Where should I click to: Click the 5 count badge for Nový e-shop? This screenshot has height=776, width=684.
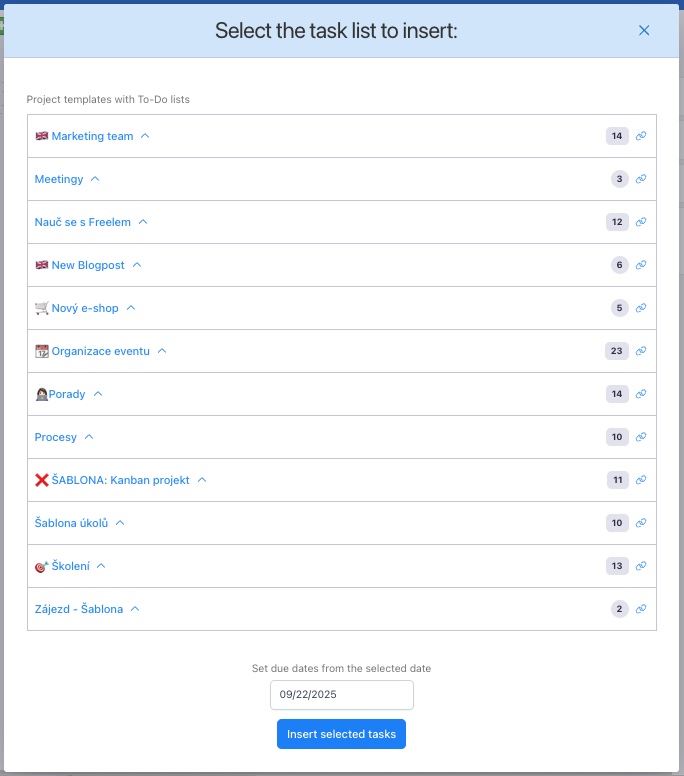coord(620,308)
